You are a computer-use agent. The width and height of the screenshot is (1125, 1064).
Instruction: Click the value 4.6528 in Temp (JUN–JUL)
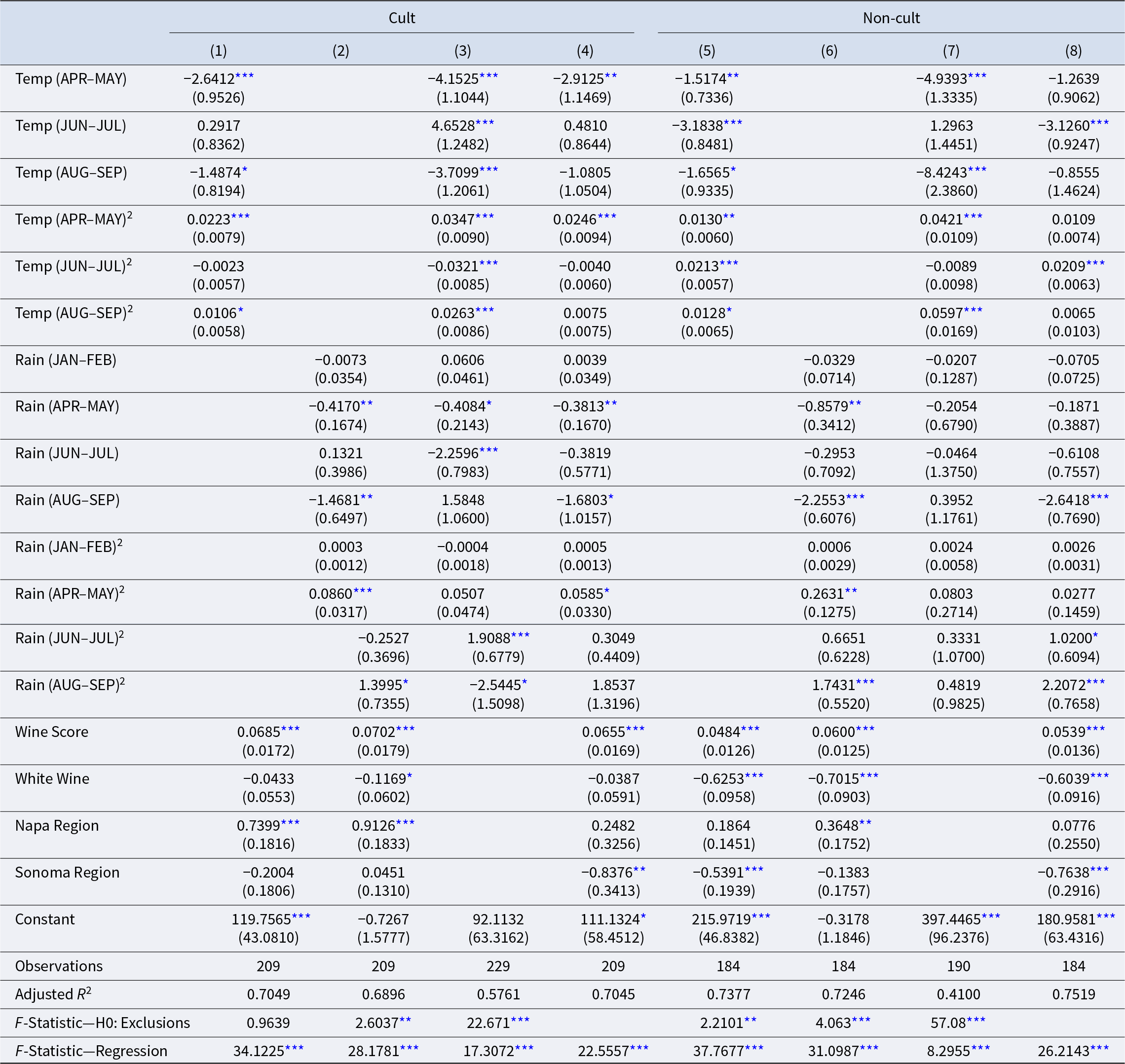click(453, 125)
